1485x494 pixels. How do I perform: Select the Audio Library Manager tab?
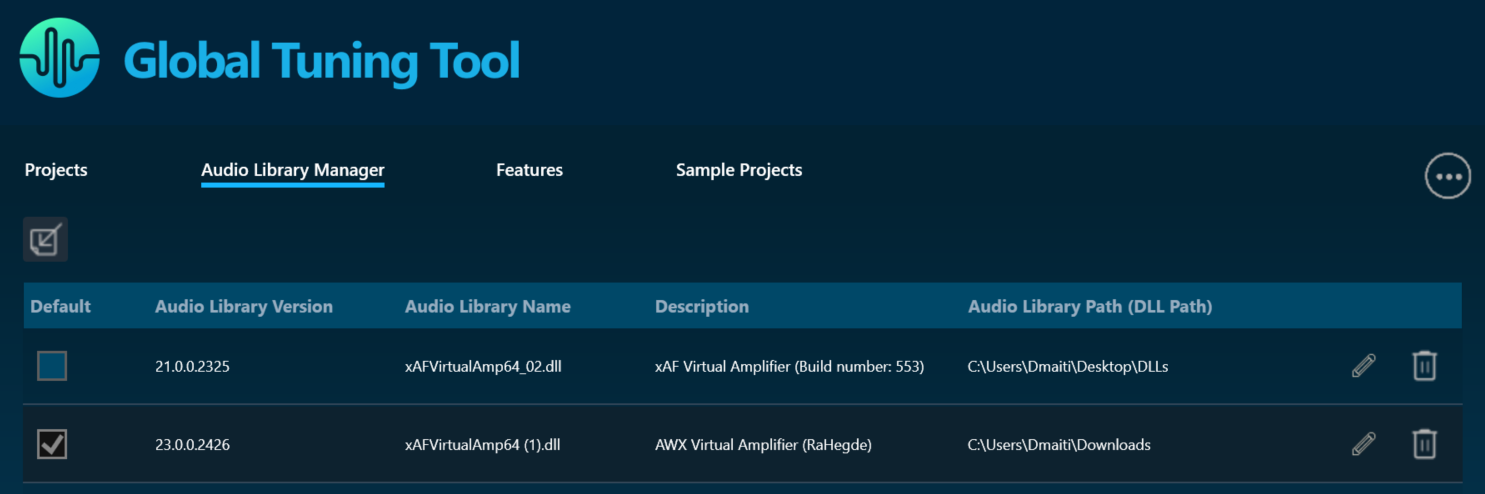293,170
